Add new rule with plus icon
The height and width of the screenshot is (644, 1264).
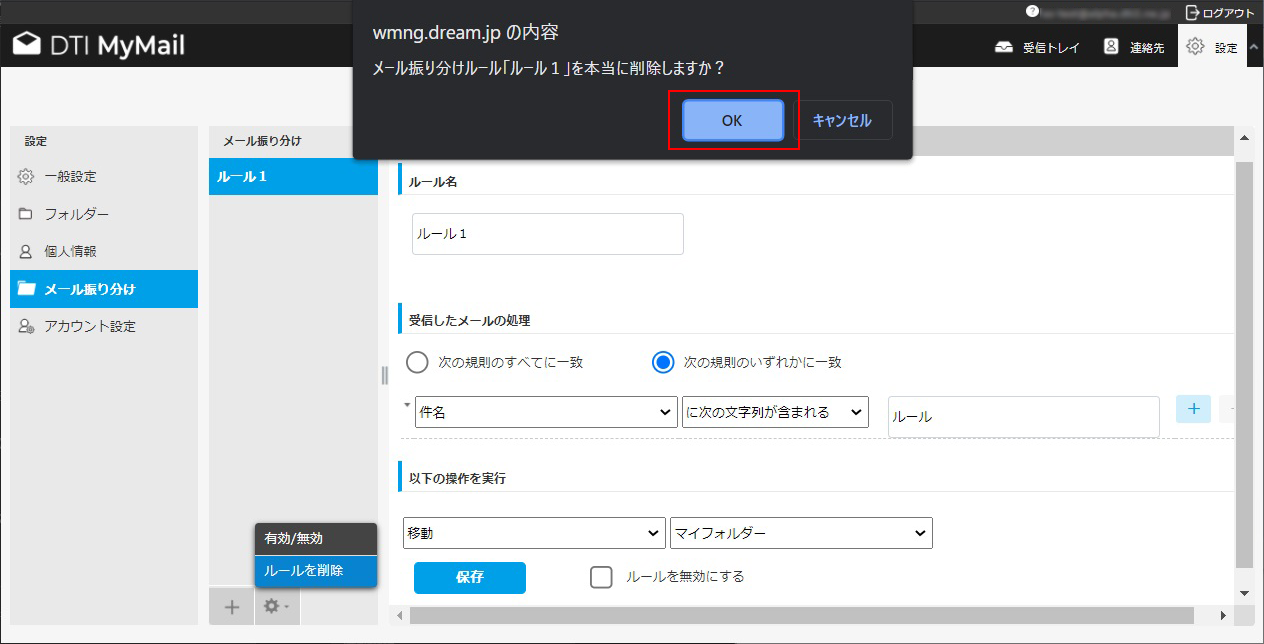pos(232,606)
